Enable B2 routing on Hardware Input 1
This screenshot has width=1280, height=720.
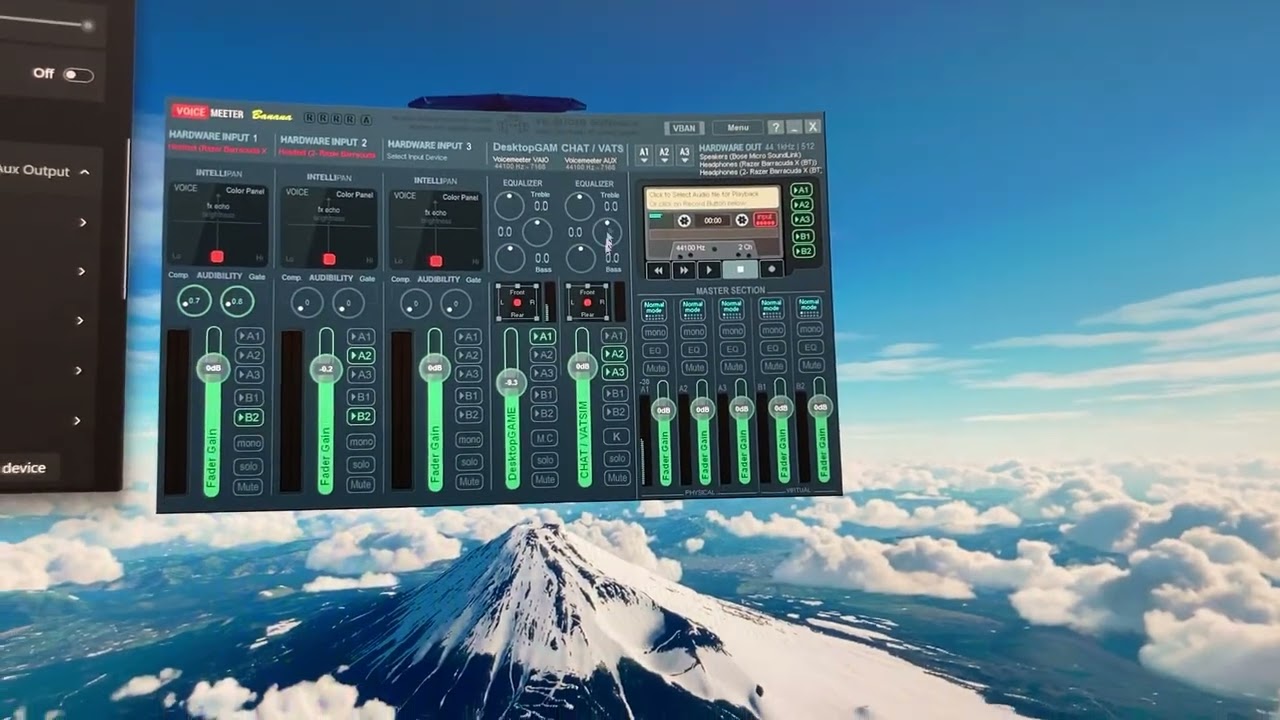pos(248,418)
